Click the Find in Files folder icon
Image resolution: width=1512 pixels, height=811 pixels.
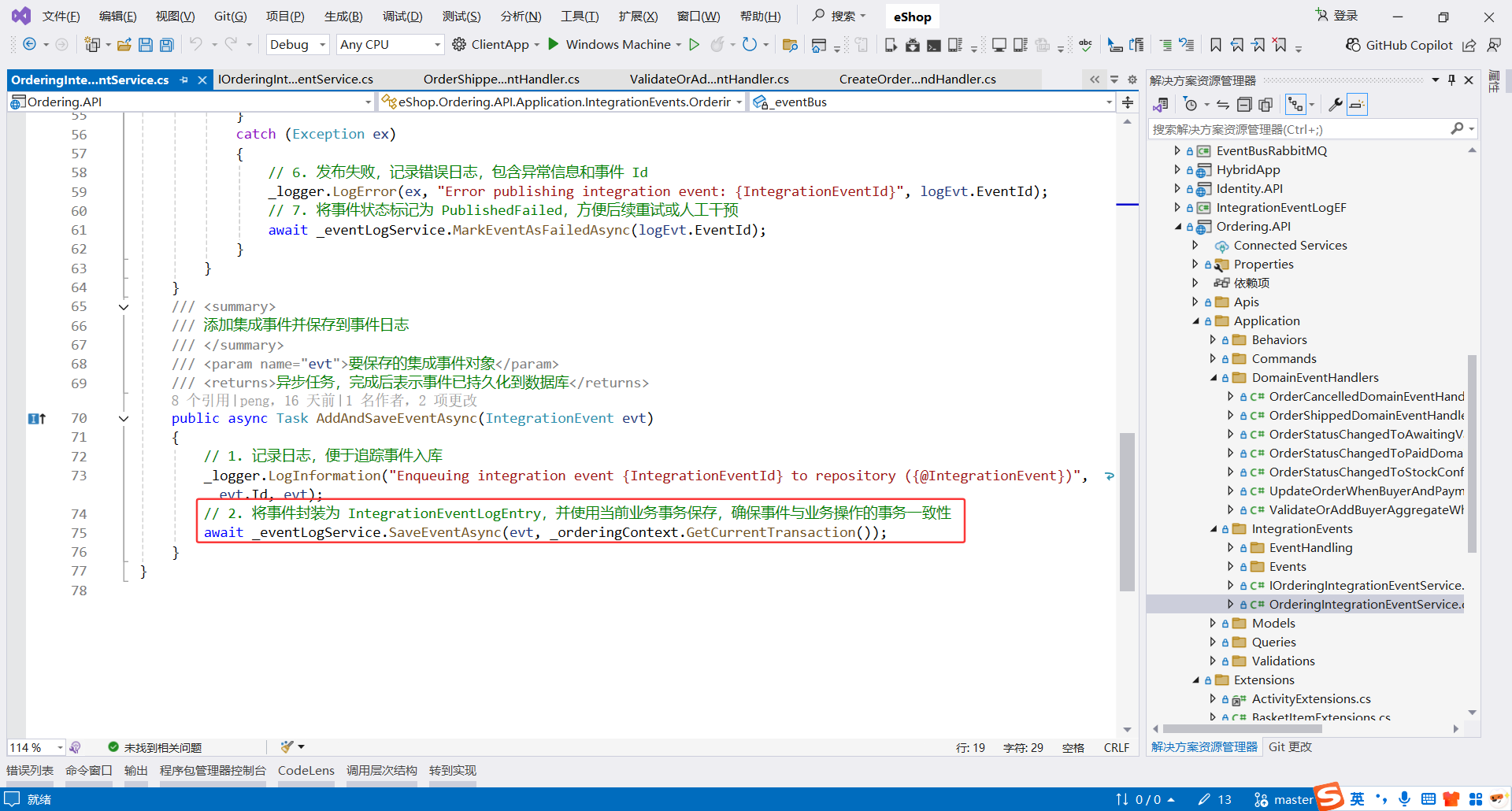[790, 45]
